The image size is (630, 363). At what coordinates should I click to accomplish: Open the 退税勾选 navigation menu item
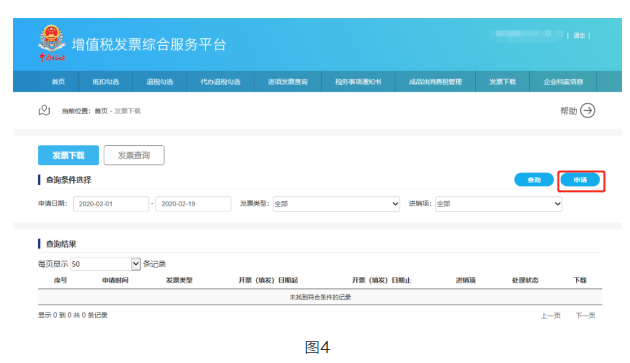click(x=160, y=82)
